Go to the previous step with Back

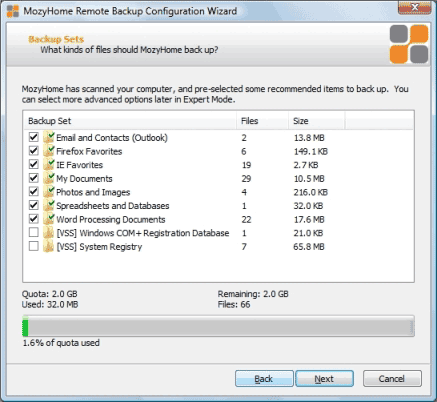pos(264,379)
